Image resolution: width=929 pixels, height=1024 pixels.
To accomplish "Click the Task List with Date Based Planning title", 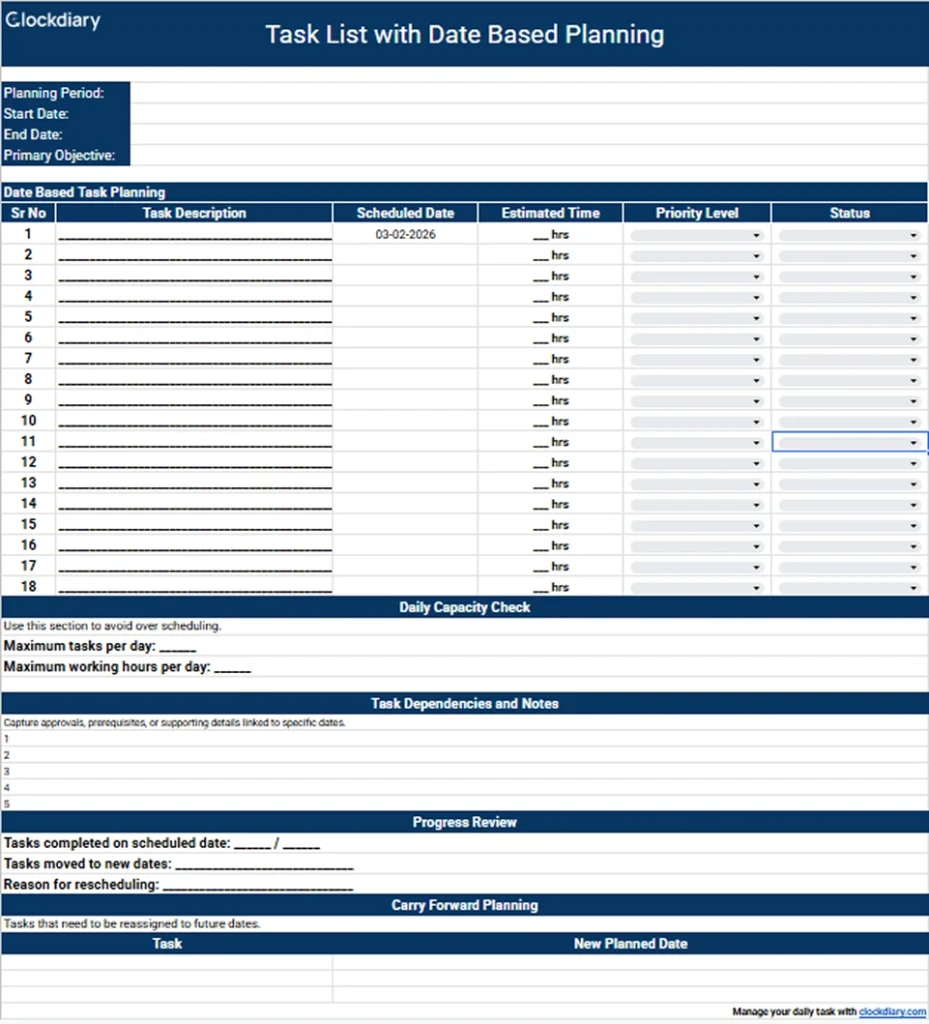I will (464, 35).
